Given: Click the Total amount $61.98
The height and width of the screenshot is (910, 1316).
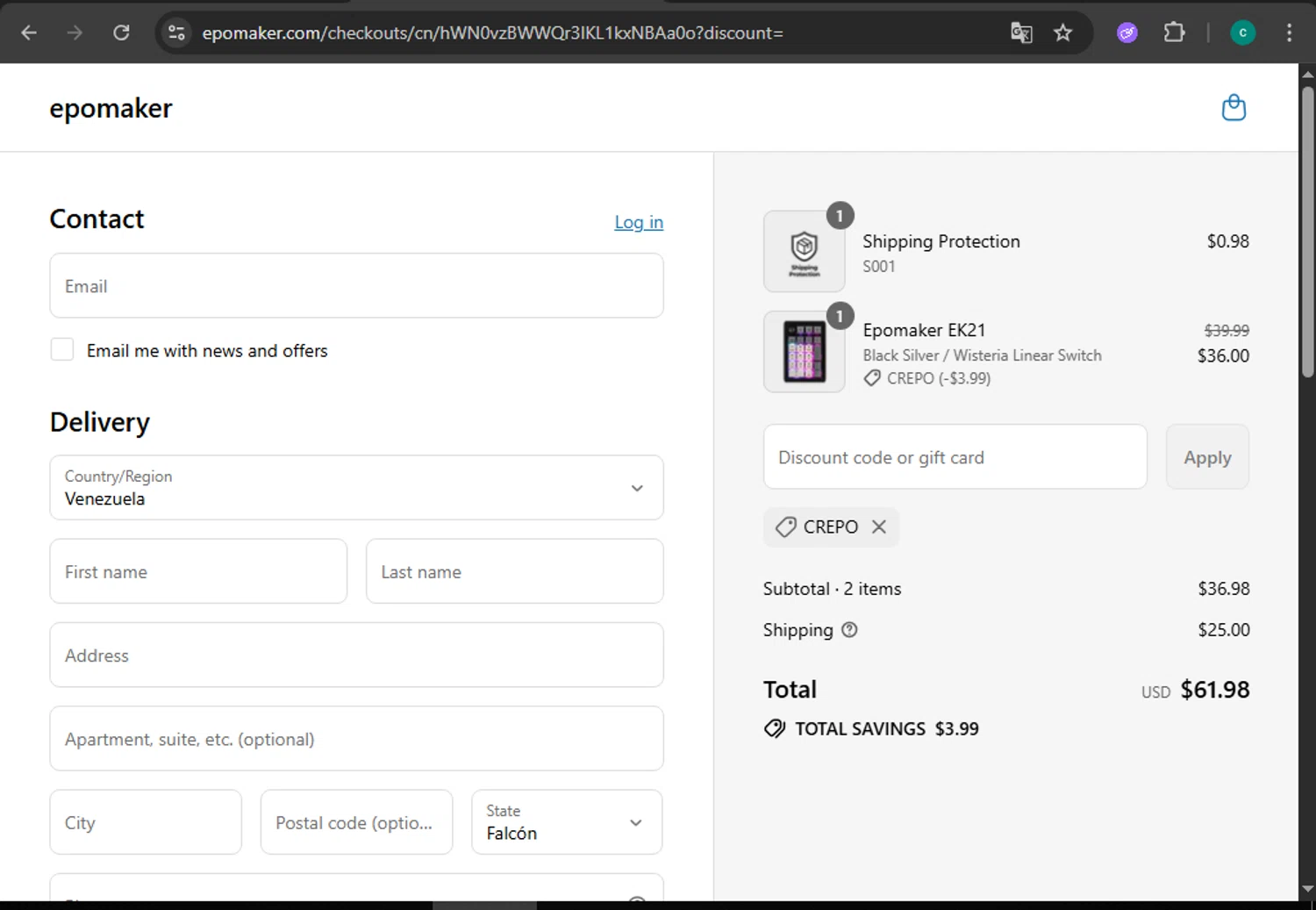Looking at the screenshot, I should tap(1215, 690).
